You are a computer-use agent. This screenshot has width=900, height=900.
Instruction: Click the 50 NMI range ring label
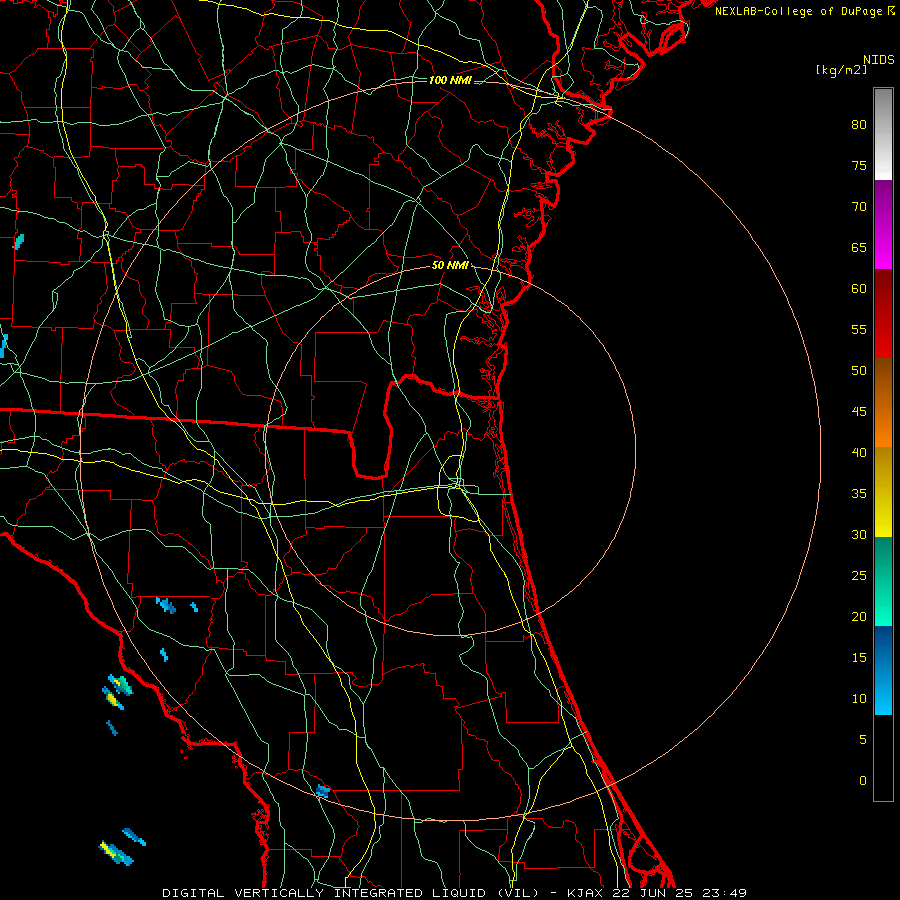pos(450,265)
